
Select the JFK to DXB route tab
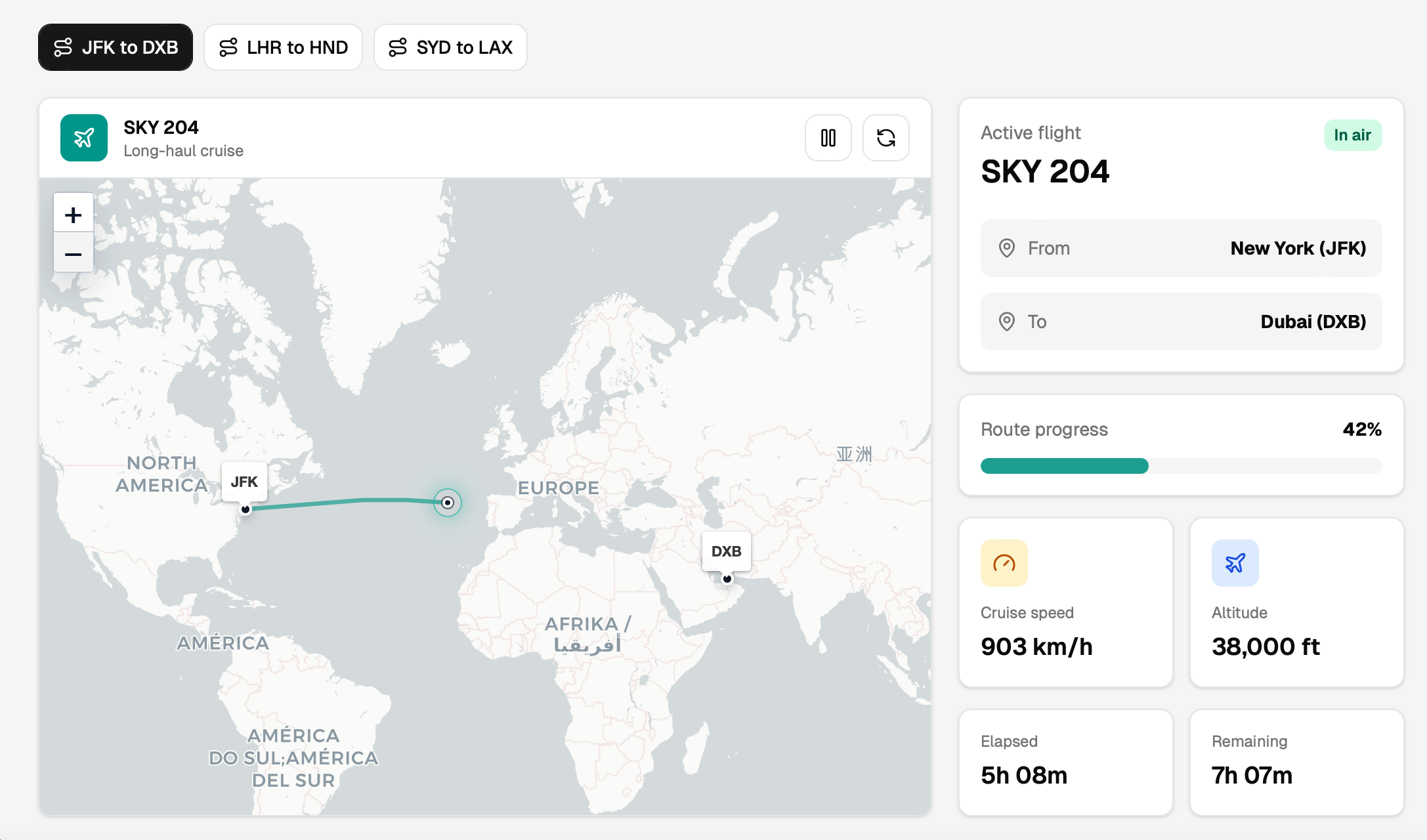(116, 47)
